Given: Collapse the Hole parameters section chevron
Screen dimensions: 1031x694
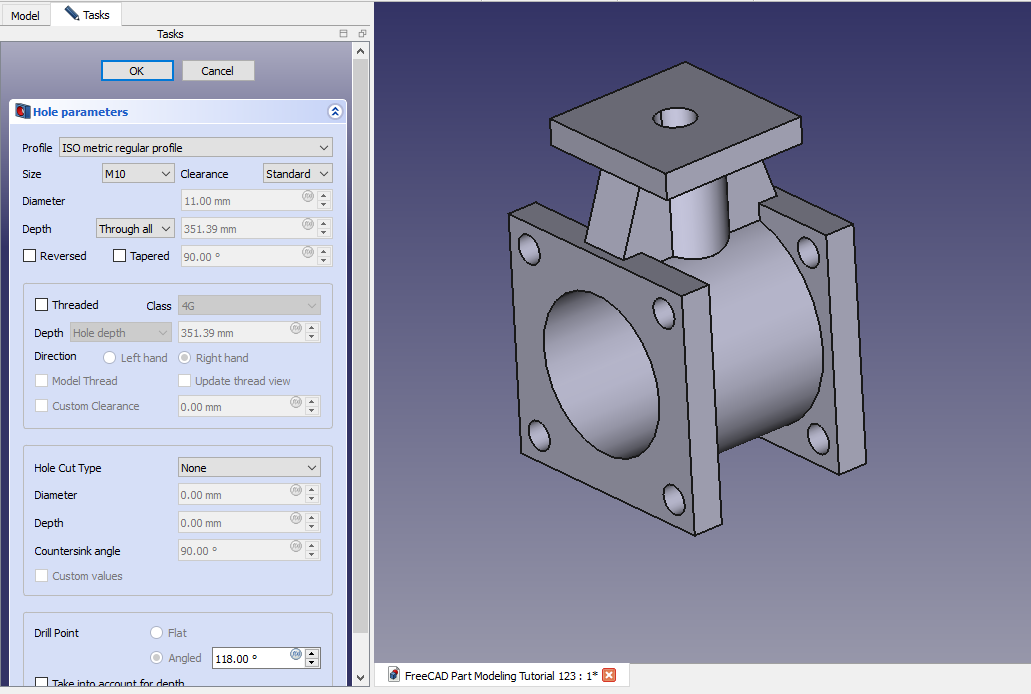Looking at the screenshot, I should tap(334, 112).
